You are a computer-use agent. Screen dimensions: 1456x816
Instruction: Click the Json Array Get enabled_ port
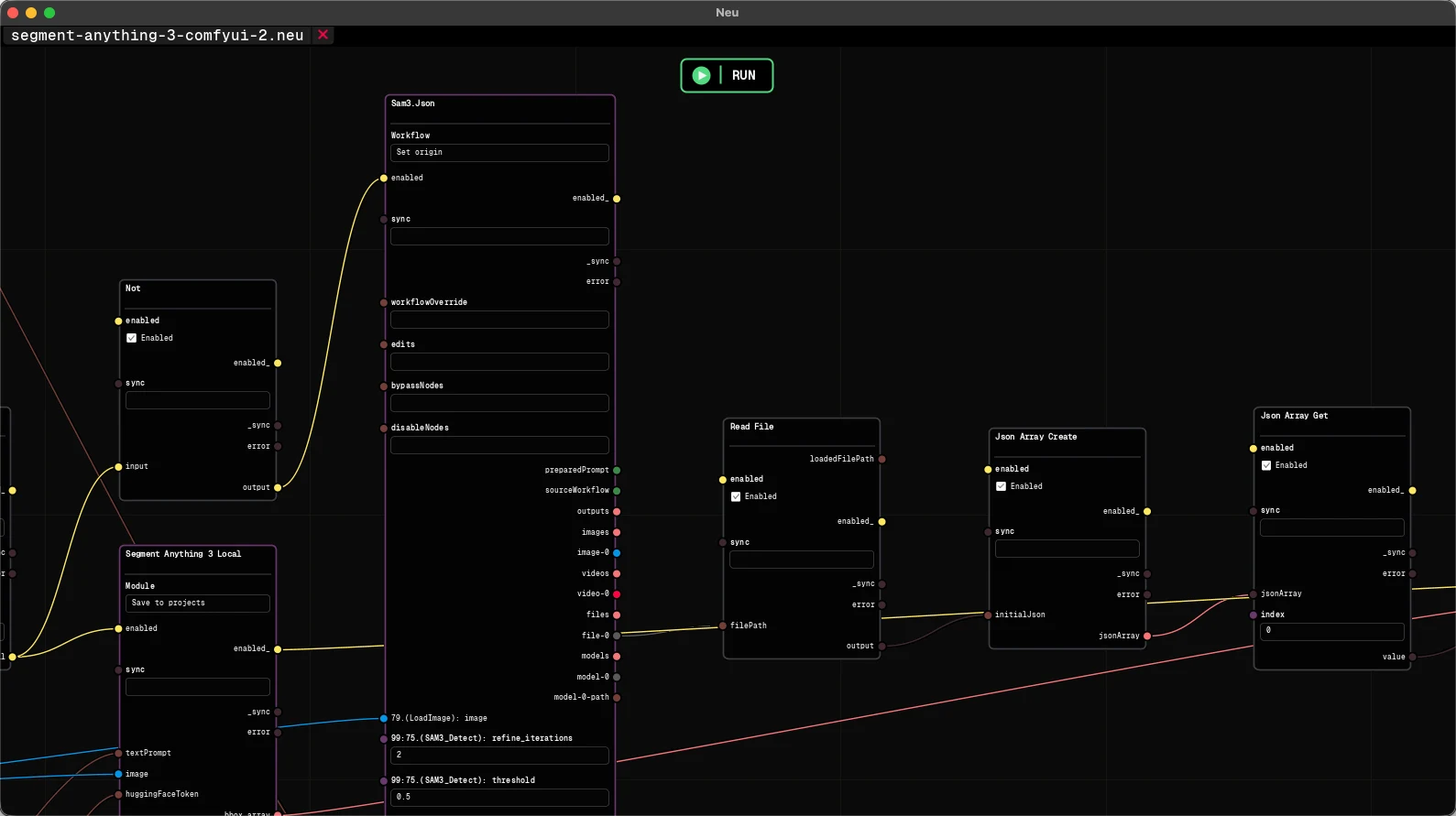(1413, 491)
